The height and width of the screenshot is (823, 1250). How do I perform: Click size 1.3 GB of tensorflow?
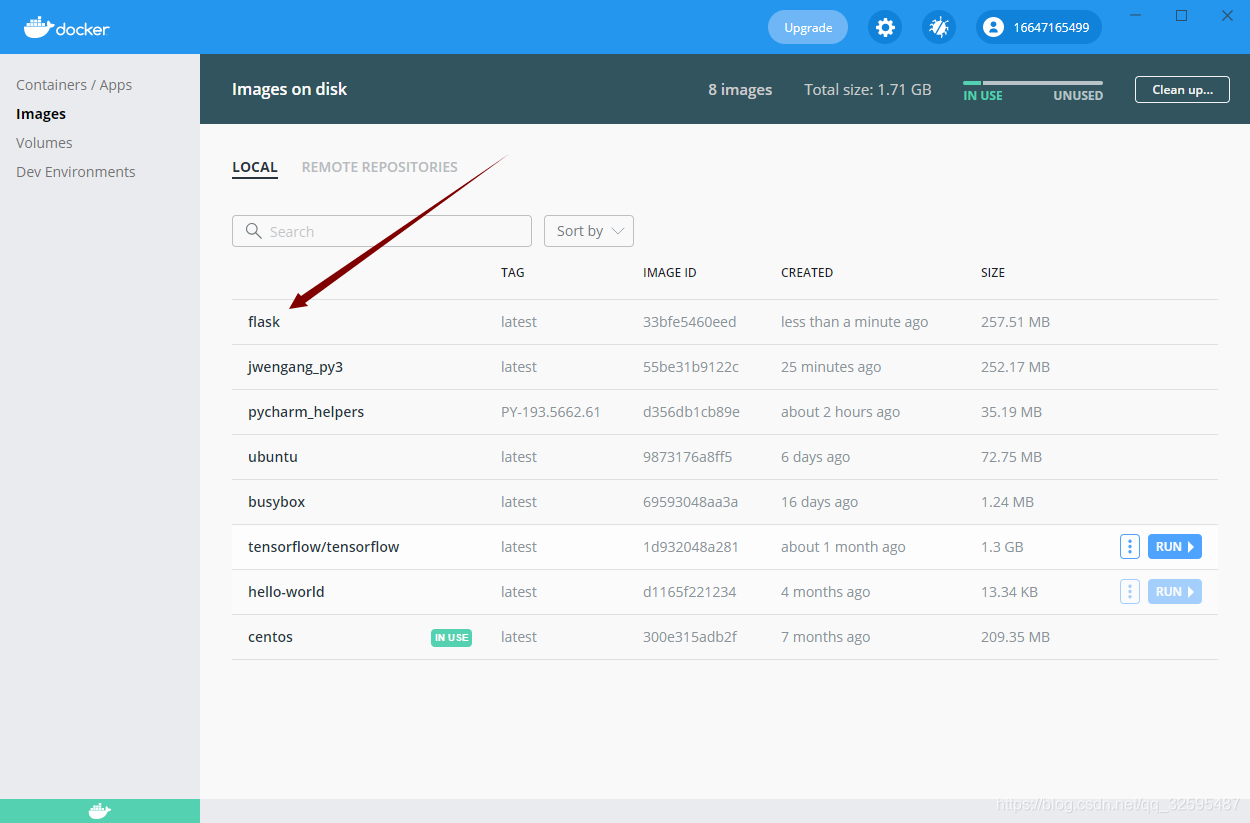1002,547
